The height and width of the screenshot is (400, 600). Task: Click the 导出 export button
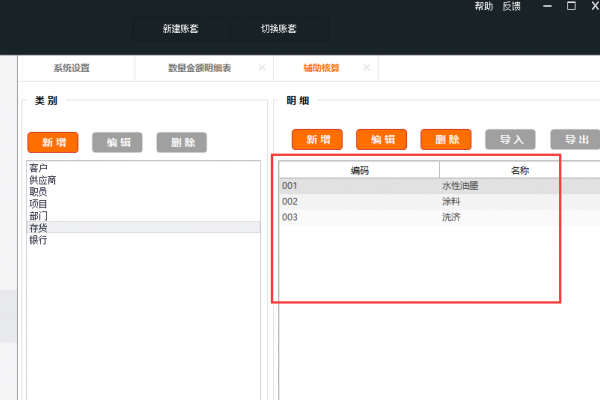point(576,140)
